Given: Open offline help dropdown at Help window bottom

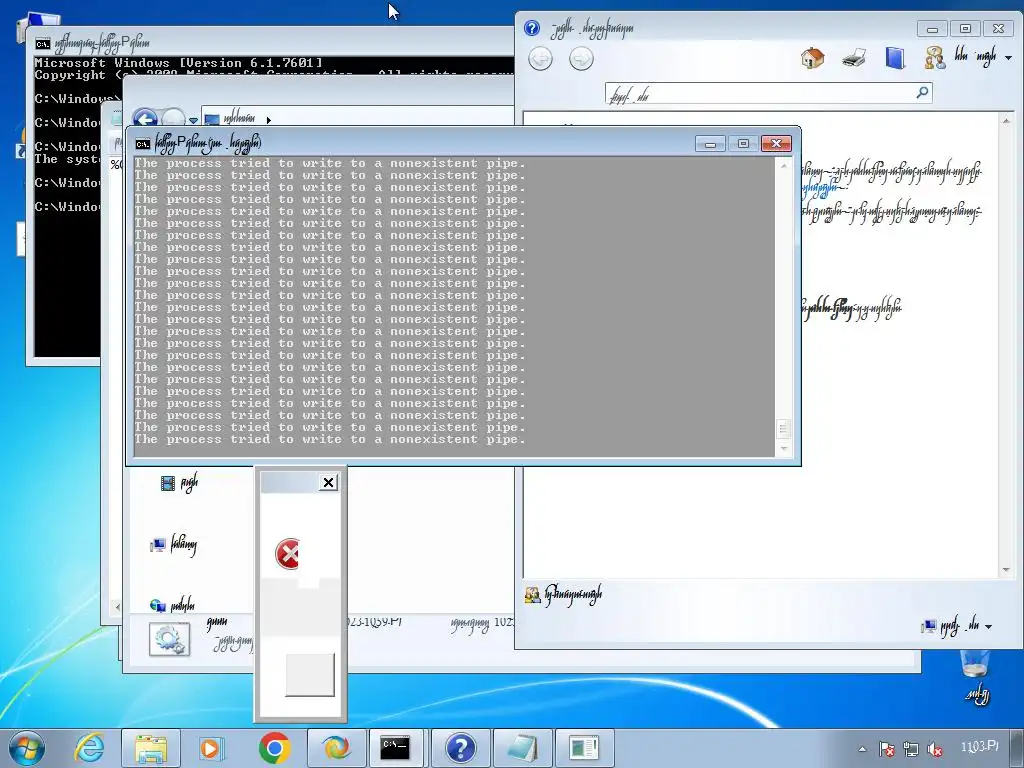Looking at the screenshot, I should 957,626.
